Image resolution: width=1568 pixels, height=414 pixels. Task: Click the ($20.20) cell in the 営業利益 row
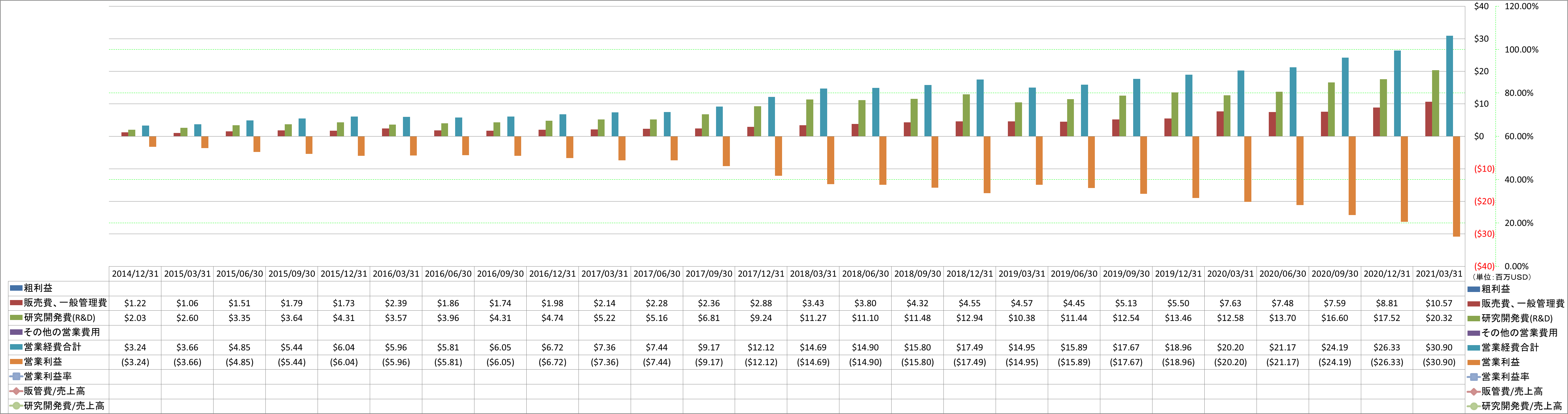coord(1230,362)
